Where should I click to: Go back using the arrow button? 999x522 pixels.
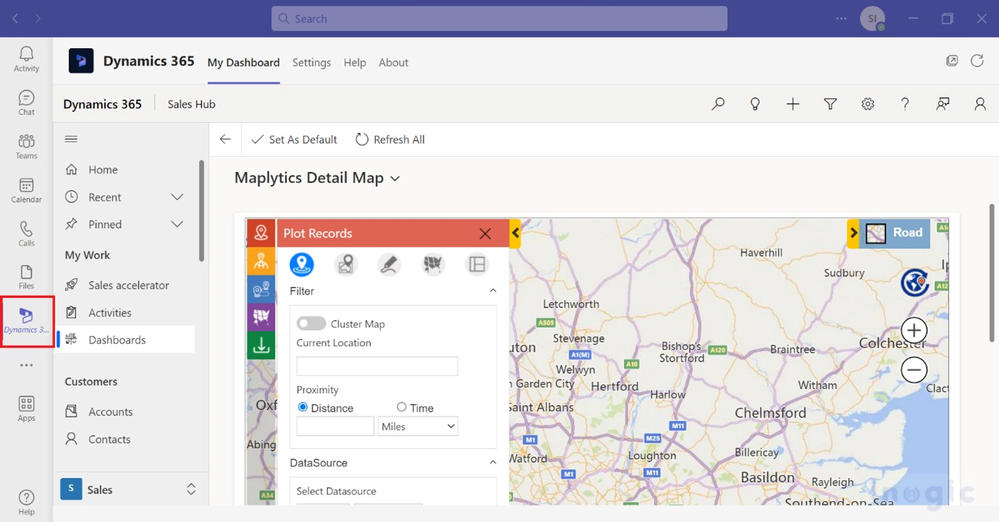[x=225, y=139]
